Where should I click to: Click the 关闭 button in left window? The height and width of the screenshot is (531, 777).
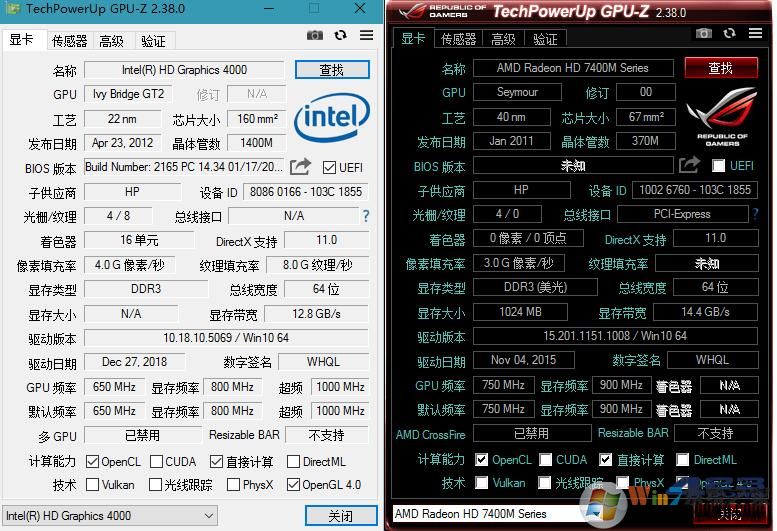point(340,516)
